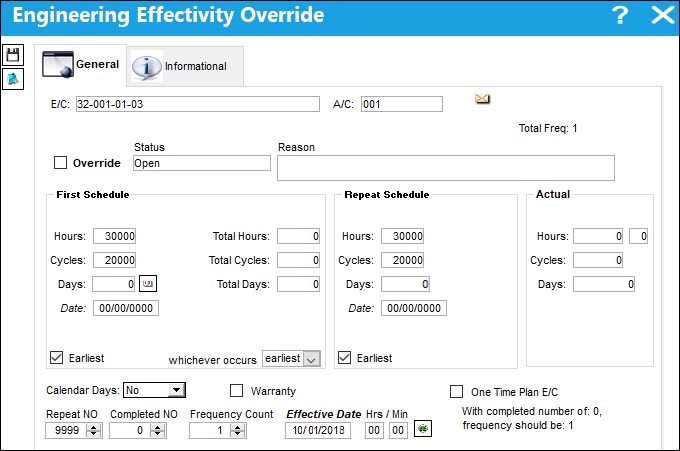The image size is (680, 451).
Task: Click the E/C input field
Action: (x=198, y=104)
